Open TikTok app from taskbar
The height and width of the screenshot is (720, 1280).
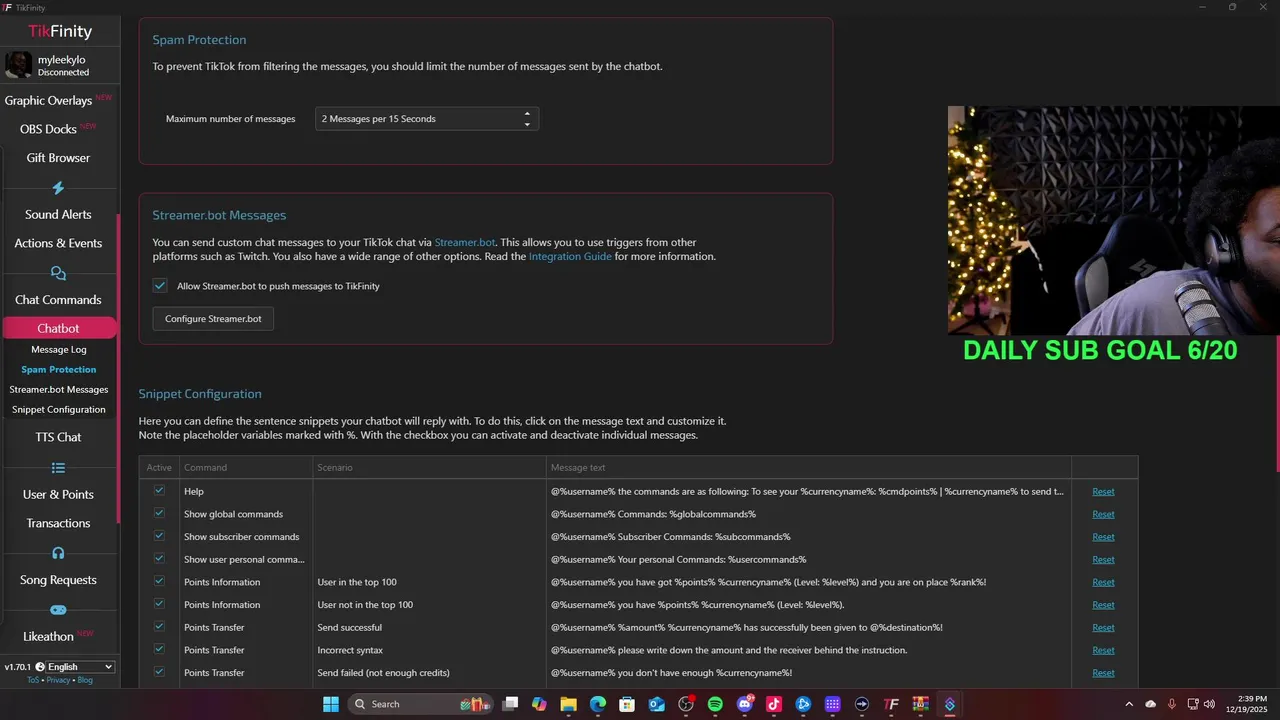point(773,704)
